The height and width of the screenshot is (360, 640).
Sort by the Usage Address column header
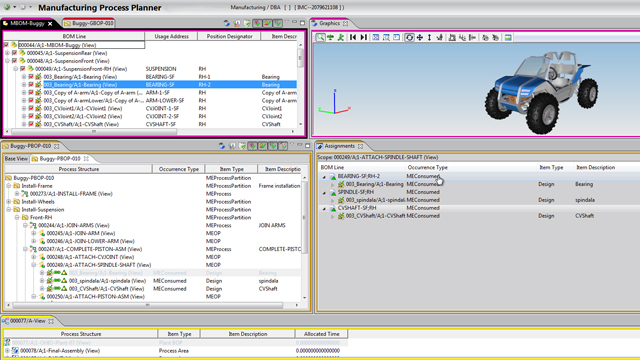coord(171,36)
